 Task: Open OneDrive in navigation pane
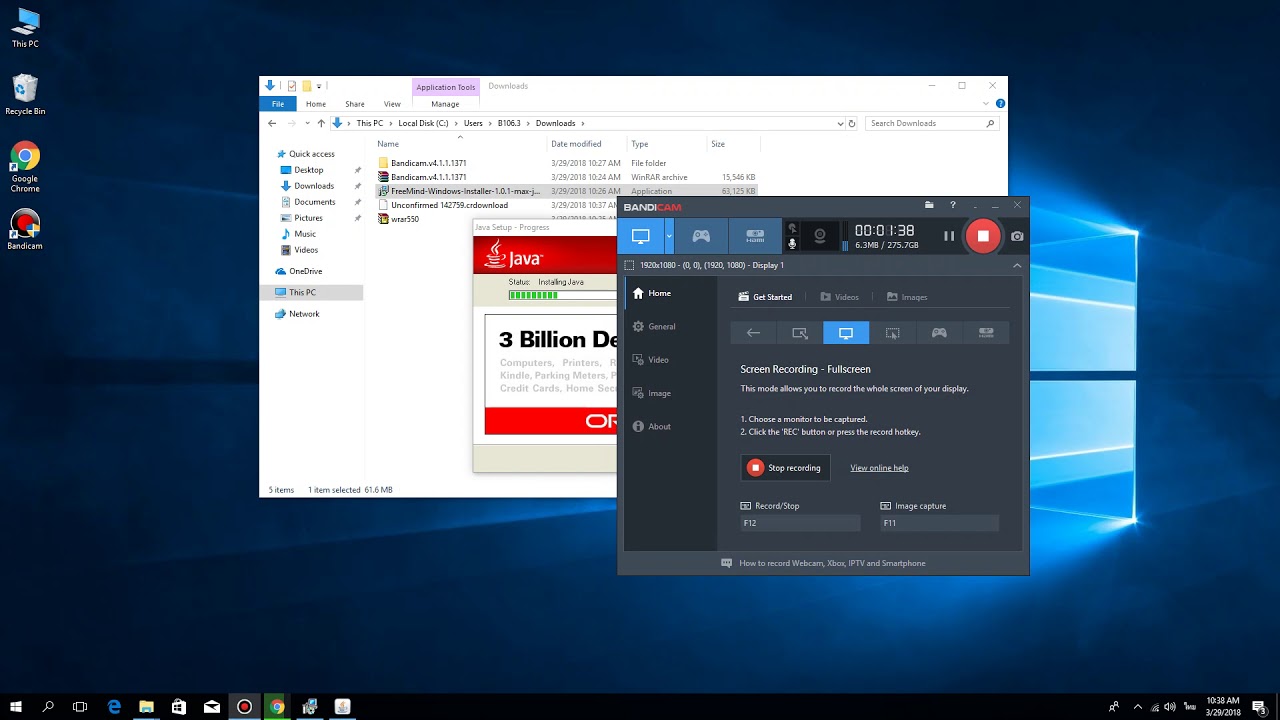305,271
